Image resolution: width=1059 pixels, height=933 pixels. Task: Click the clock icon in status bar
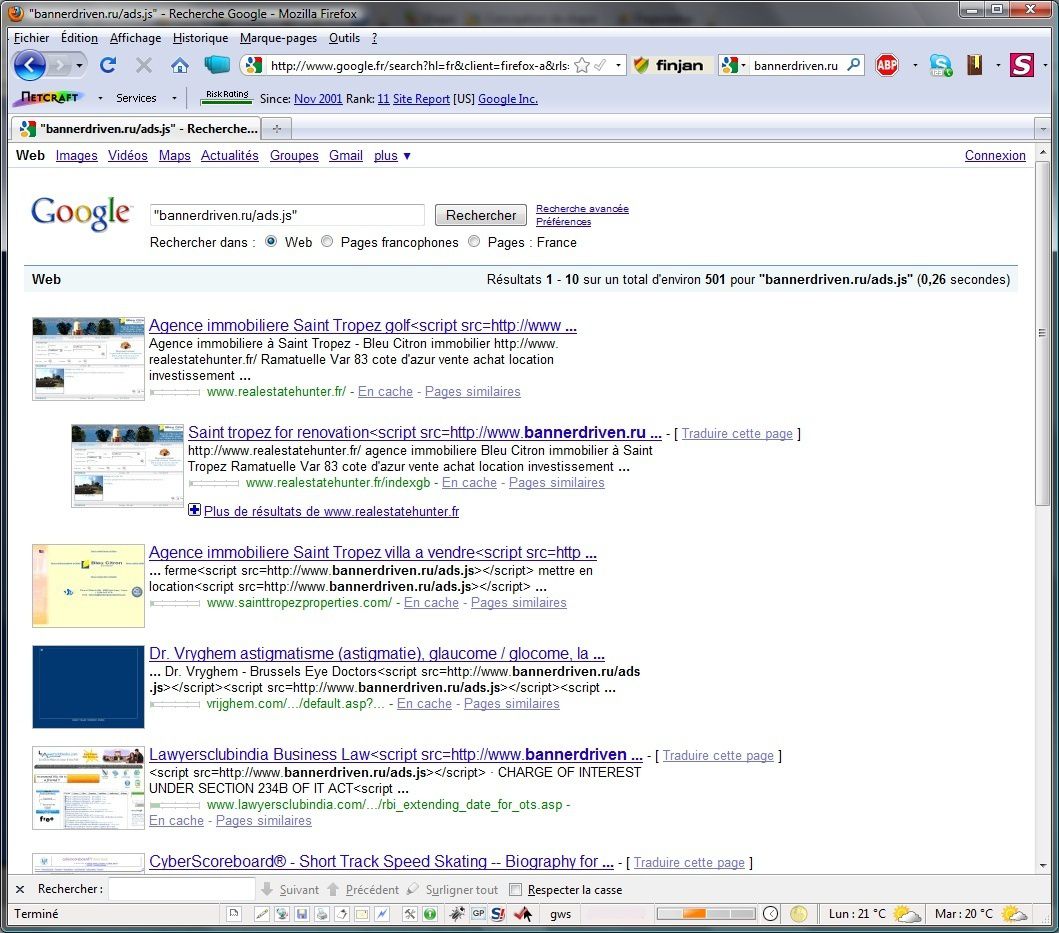point(771,914)
